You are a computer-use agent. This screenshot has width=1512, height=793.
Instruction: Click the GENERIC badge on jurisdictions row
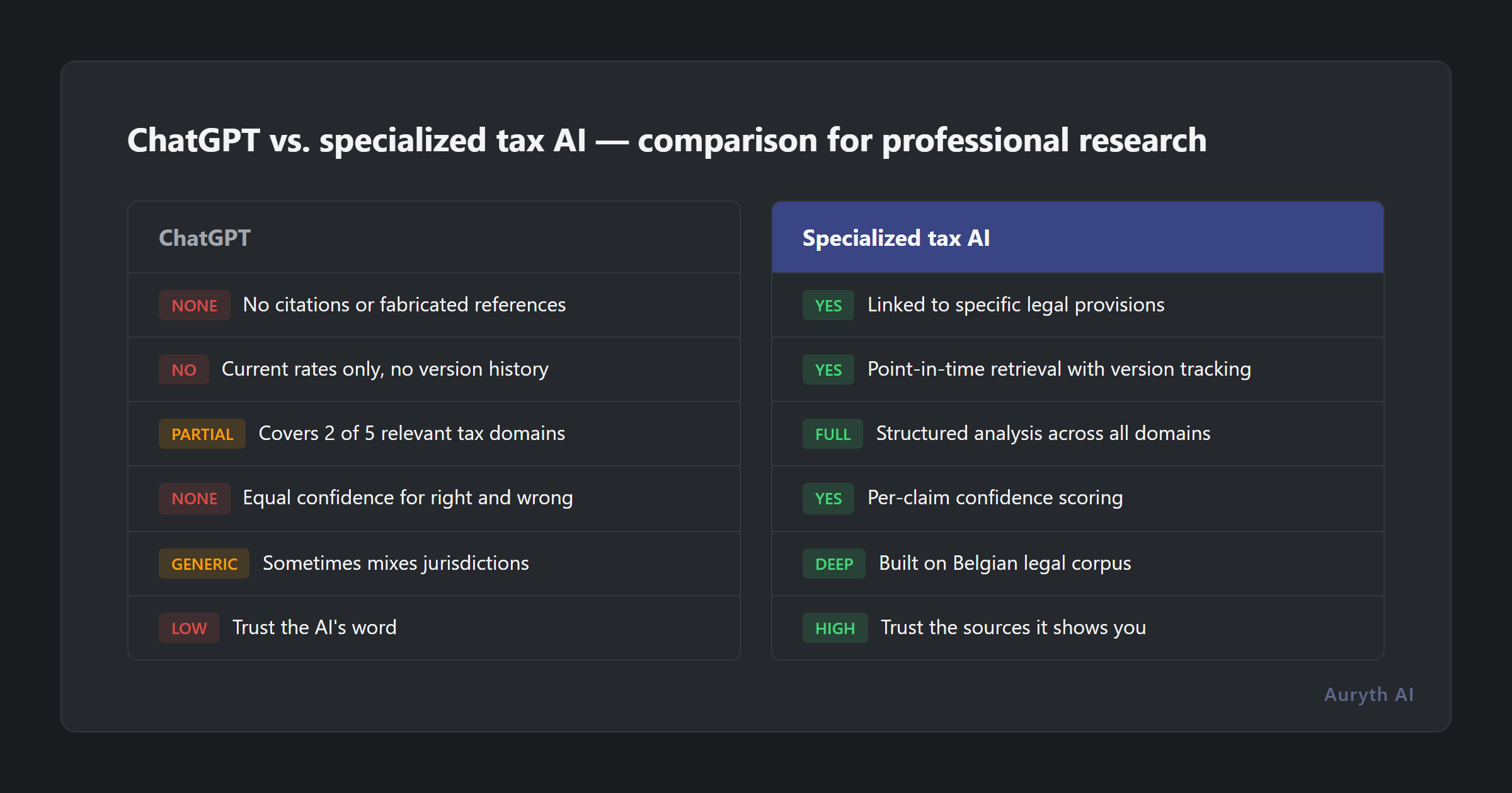[x=203, y=564]
